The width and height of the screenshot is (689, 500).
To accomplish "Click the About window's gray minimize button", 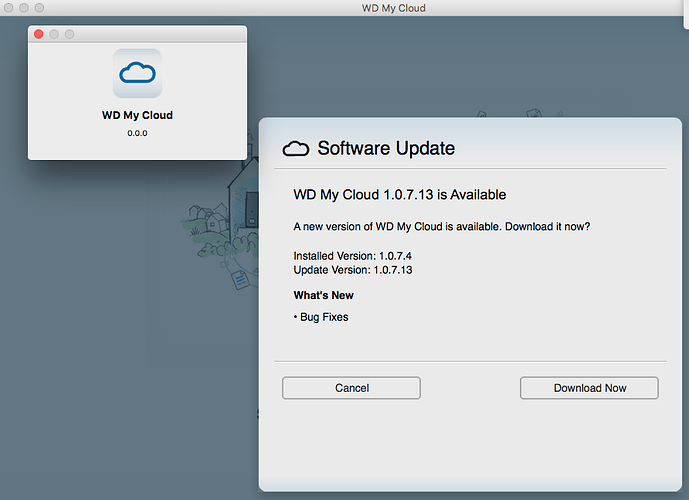I will click(54, 34).
